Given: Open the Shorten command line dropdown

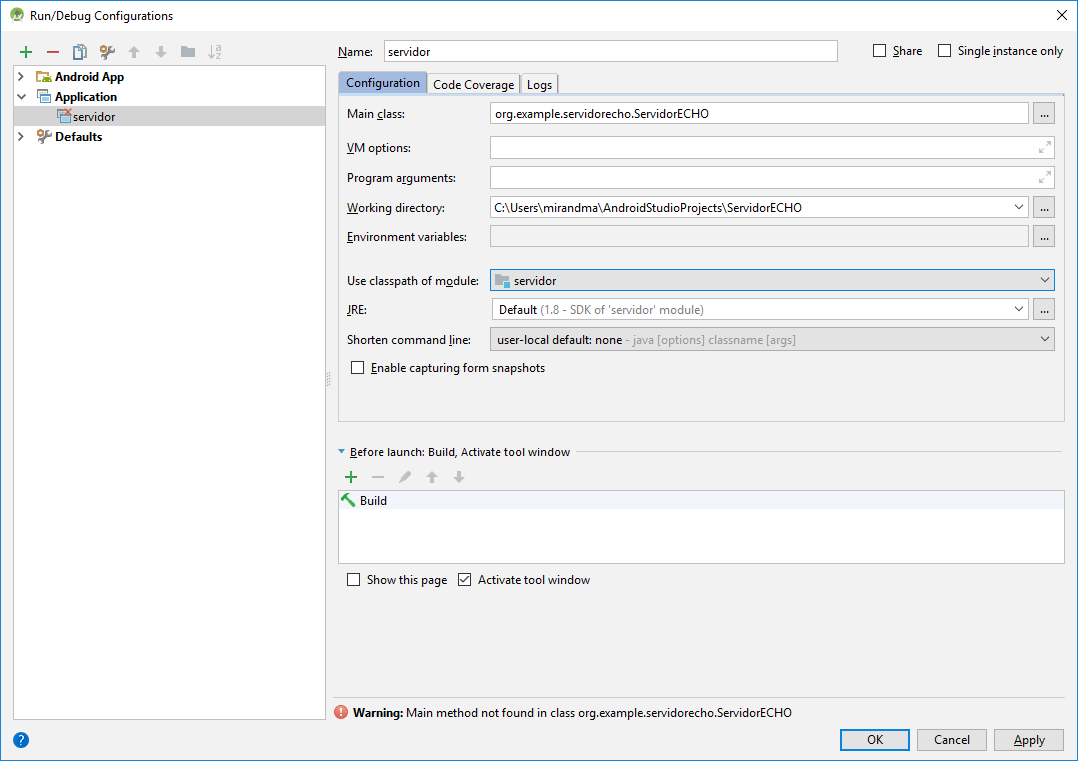Looking at the screenshot, I should pos(772,340).
